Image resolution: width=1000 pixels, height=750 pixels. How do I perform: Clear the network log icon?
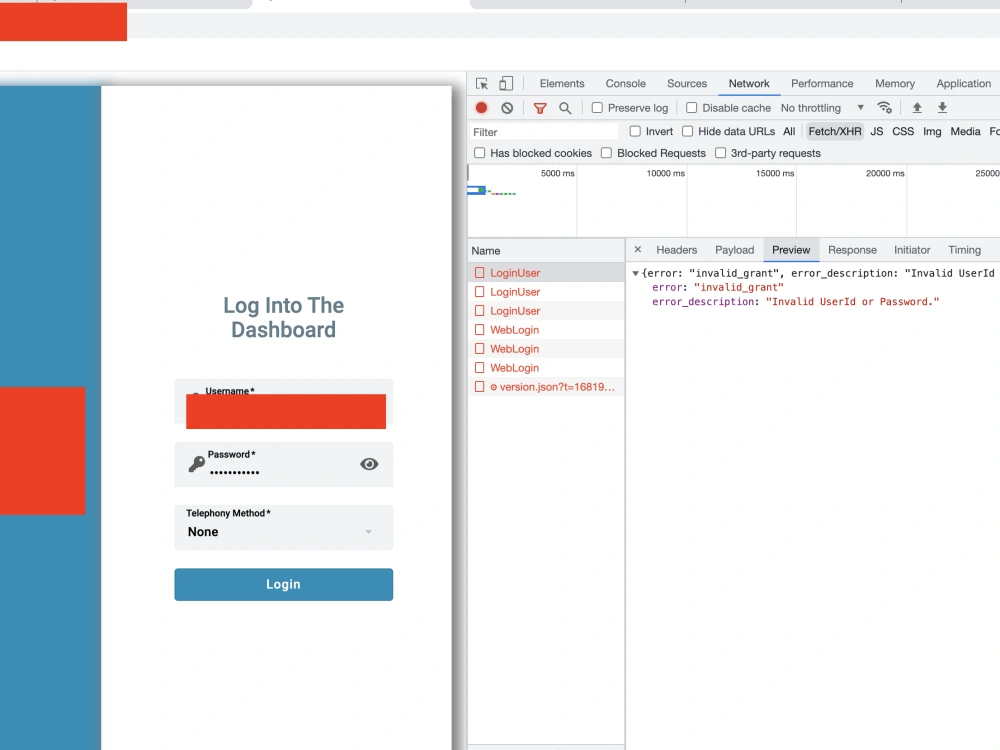507,108
